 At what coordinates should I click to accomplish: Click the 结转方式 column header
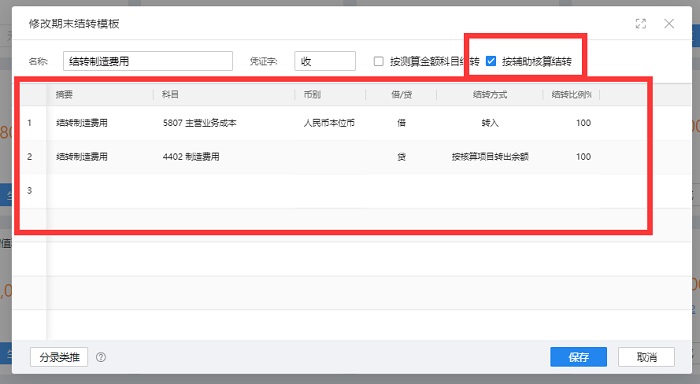point(490,95)
